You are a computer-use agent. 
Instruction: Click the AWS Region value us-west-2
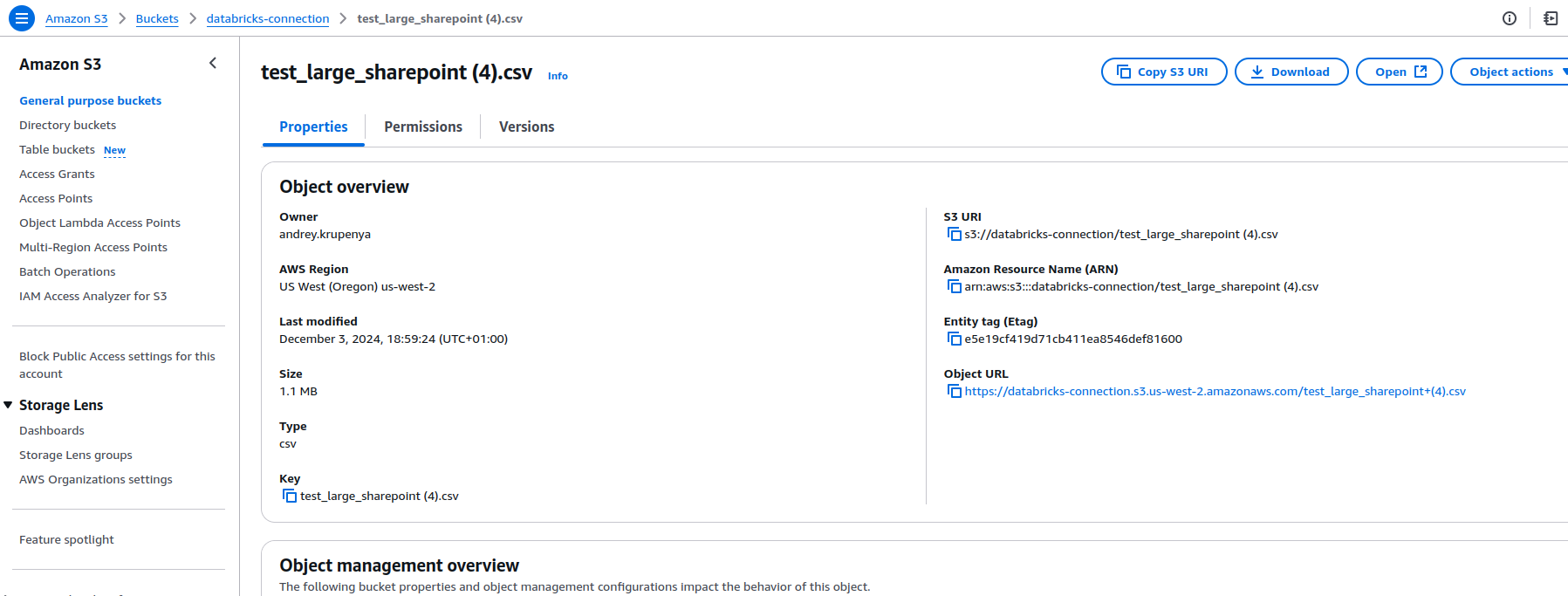pos(357,286)
